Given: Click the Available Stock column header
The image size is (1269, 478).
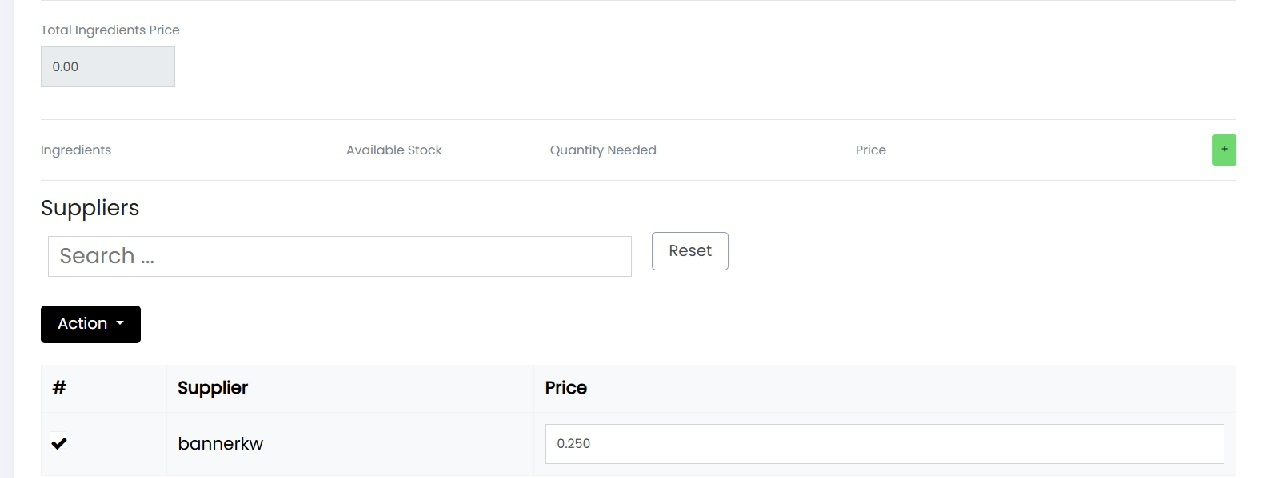Looking at the screenshot, I should tap(394, 150).
